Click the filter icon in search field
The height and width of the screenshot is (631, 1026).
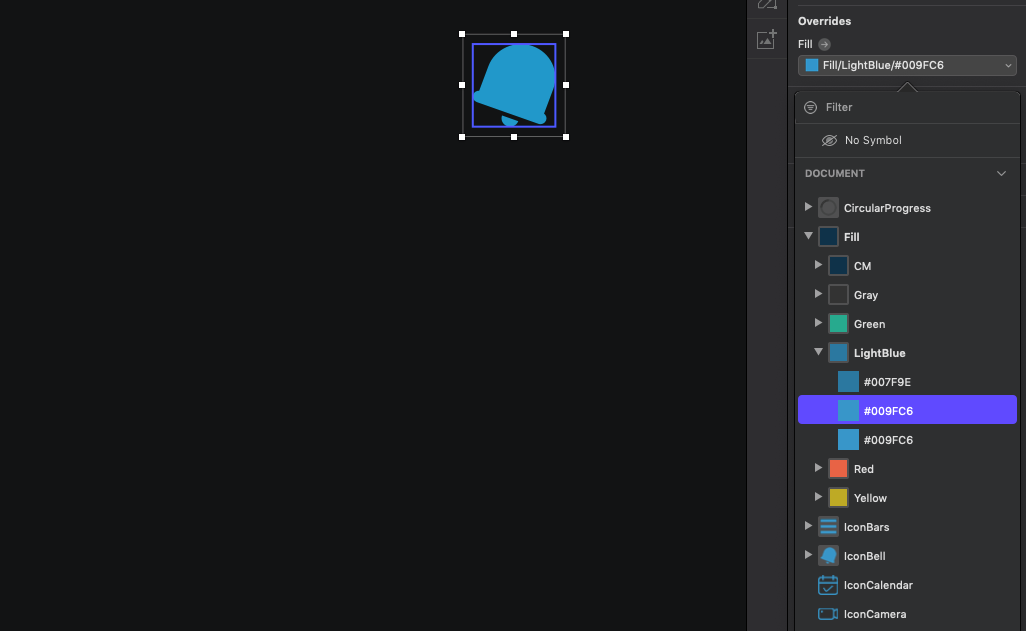click(x=810, y=107)
